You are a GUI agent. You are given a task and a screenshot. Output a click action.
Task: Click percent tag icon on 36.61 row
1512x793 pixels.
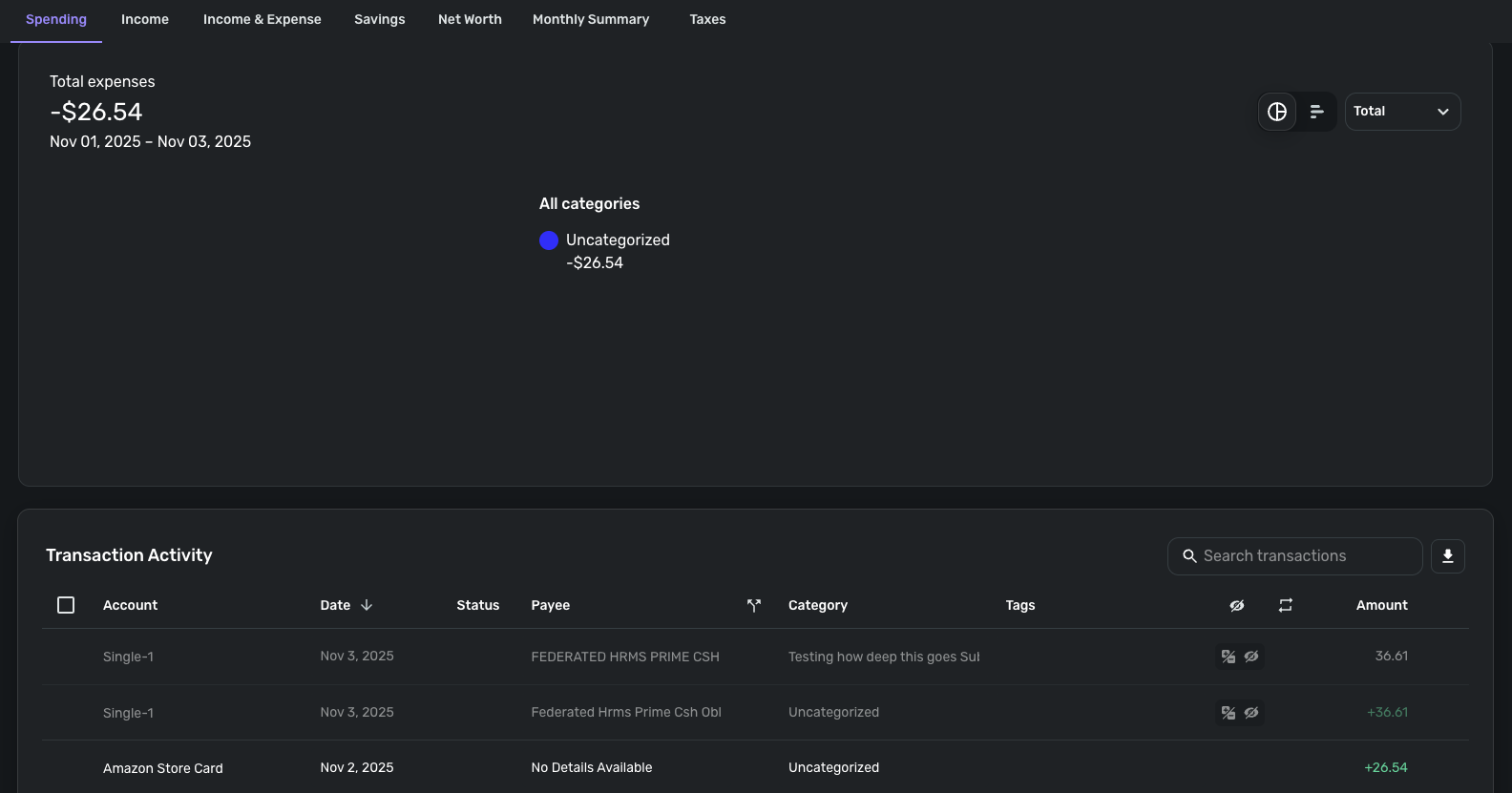pos(1228,657)
